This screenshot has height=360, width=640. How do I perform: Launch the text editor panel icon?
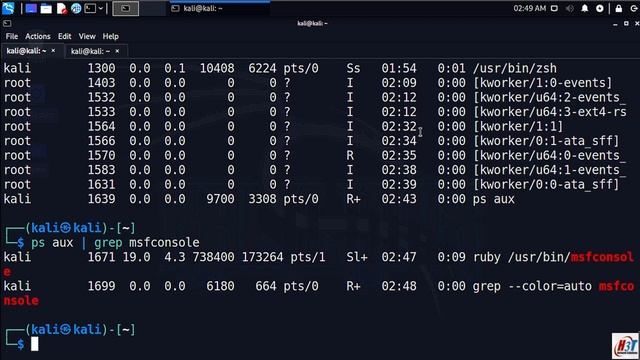point(61,9)
